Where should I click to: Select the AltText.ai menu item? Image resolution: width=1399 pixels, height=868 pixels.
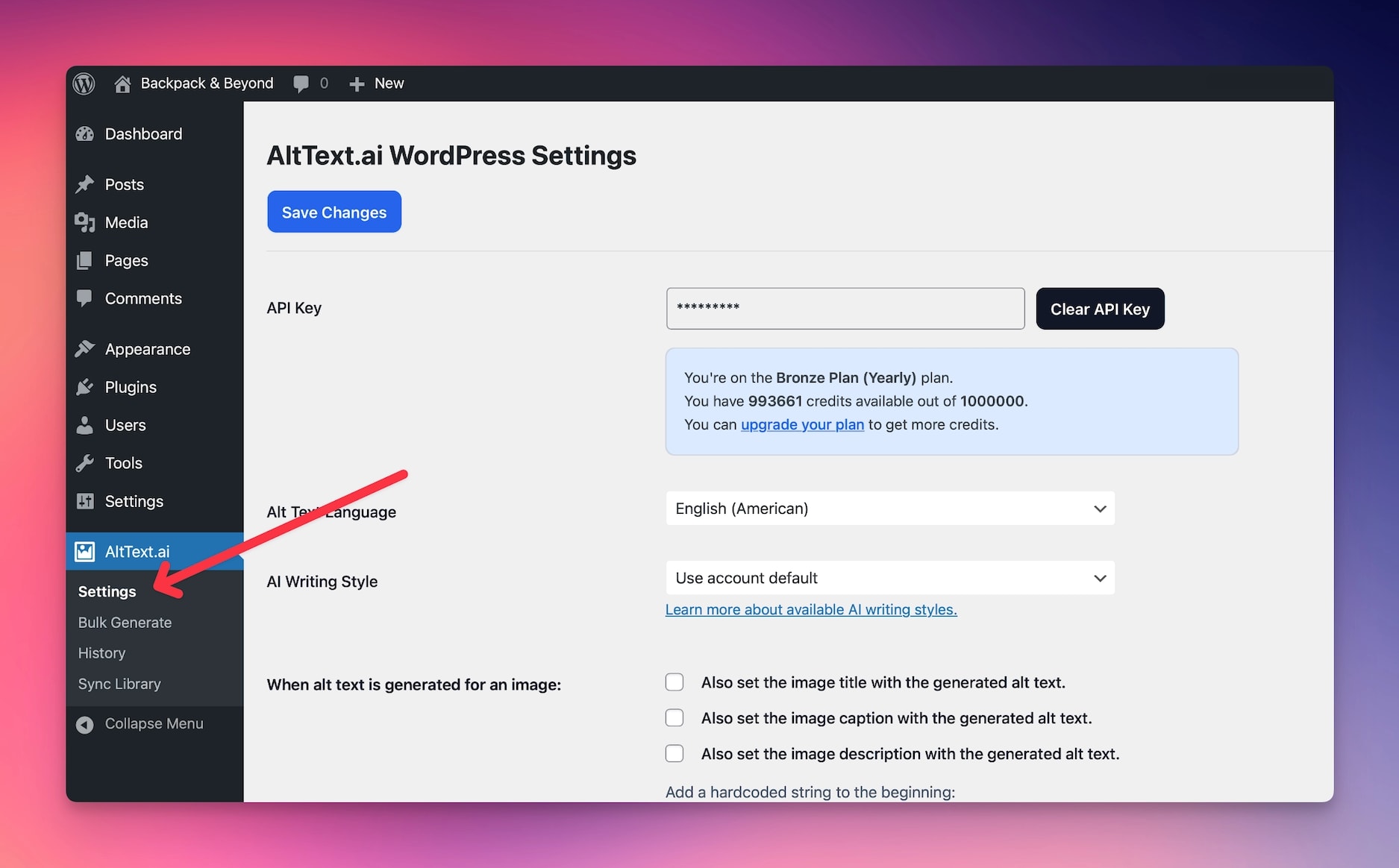[154, 552]
